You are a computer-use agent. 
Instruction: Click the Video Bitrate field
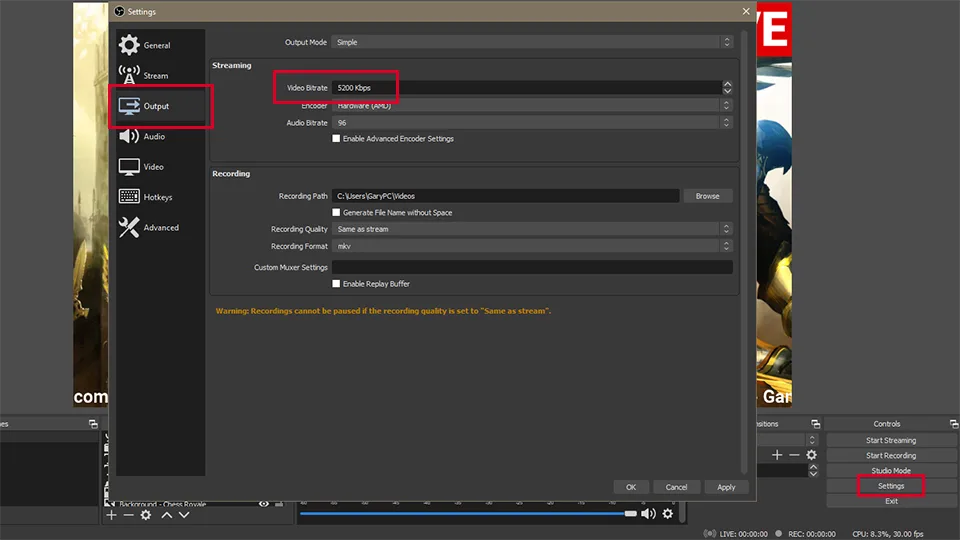pyautogui.click(x=527, y=88)
